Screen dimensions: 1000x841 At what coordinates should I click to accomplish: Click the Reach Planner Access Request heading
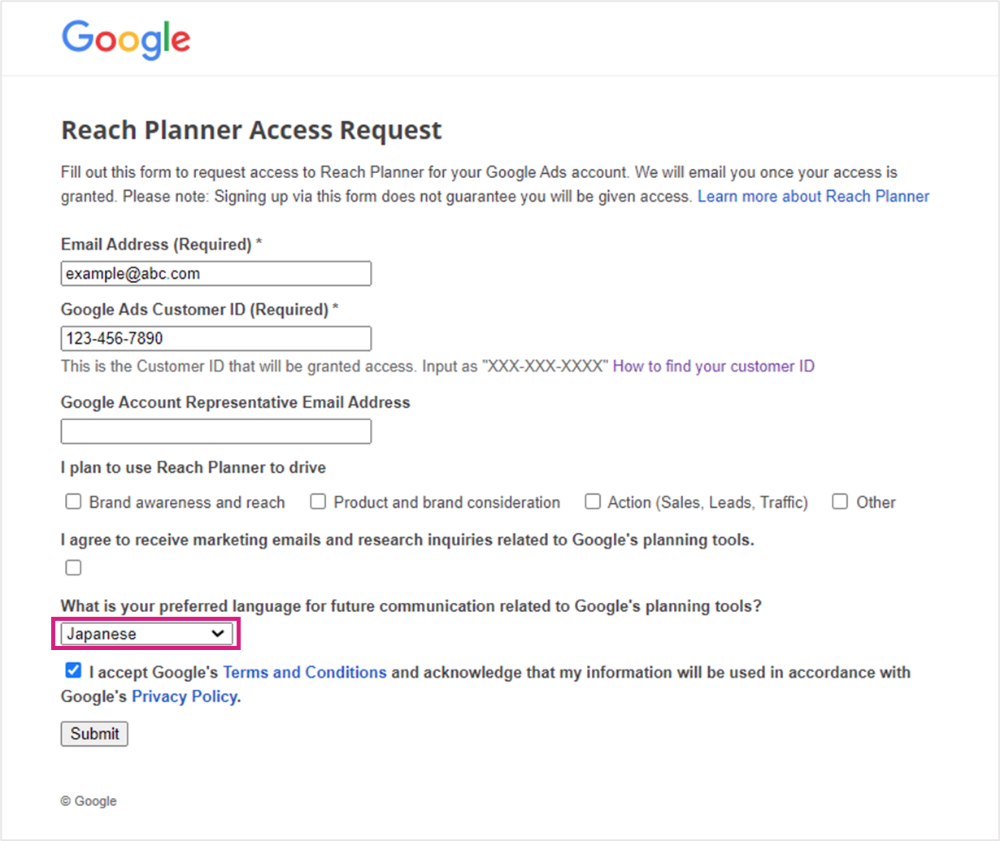point(251,130)
